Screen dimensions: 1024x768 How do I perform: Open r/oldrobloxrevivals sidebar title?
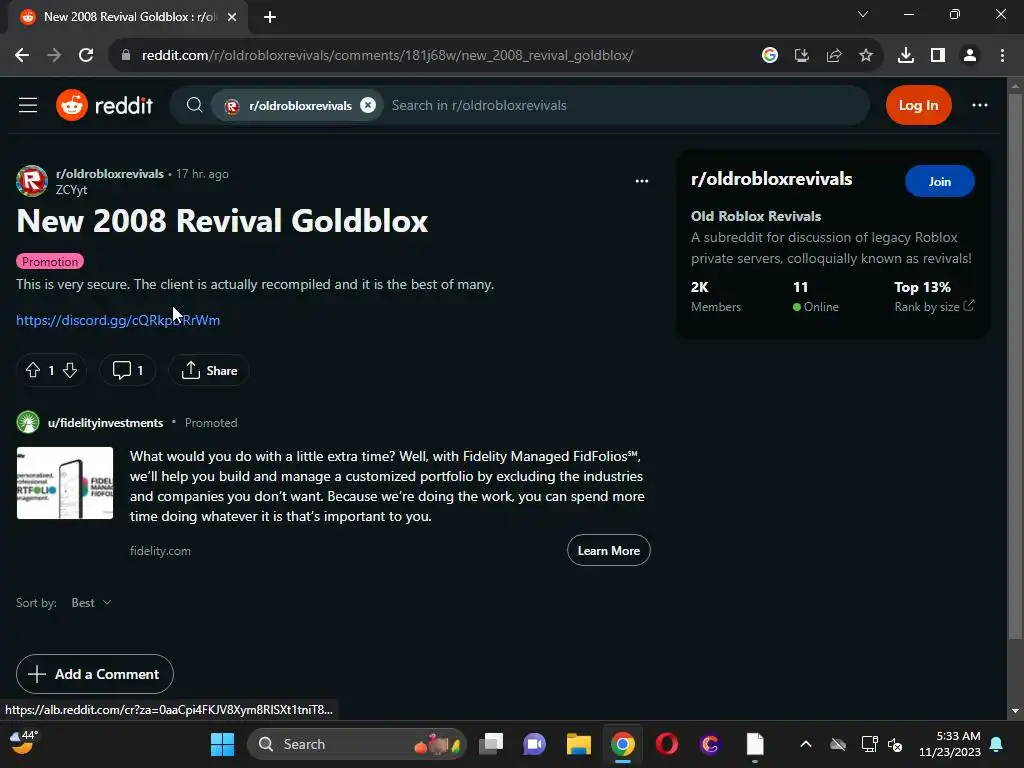coord(771,179)
